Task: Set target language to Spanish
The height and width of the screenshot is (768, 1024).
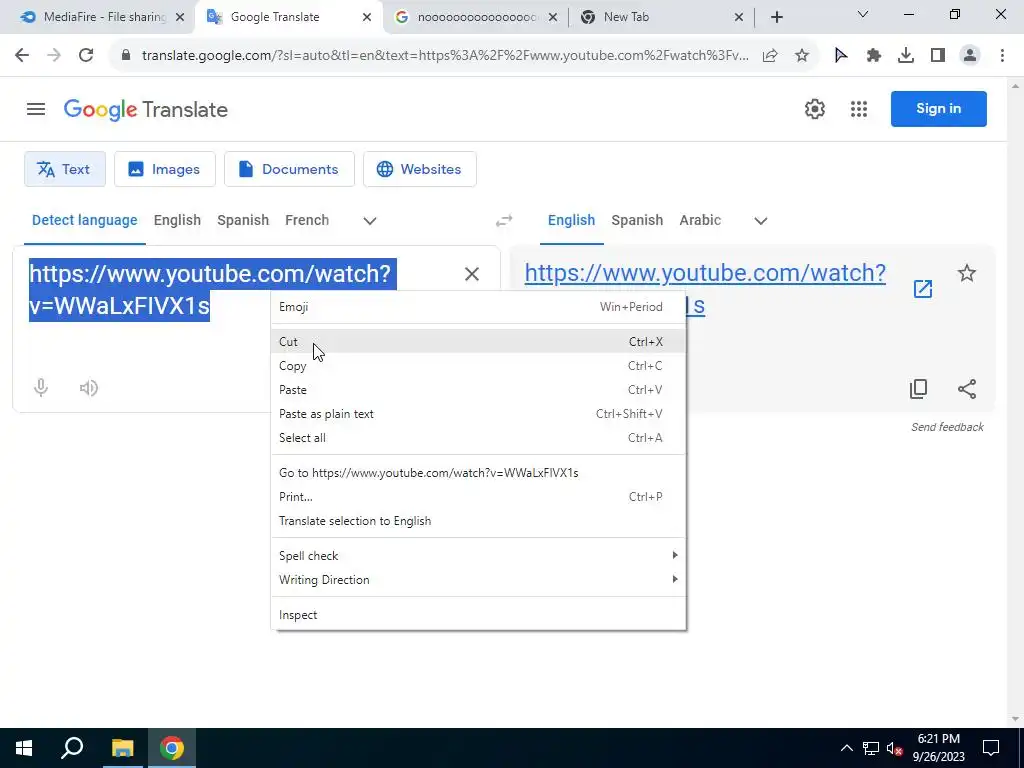Action: [637, 221]
